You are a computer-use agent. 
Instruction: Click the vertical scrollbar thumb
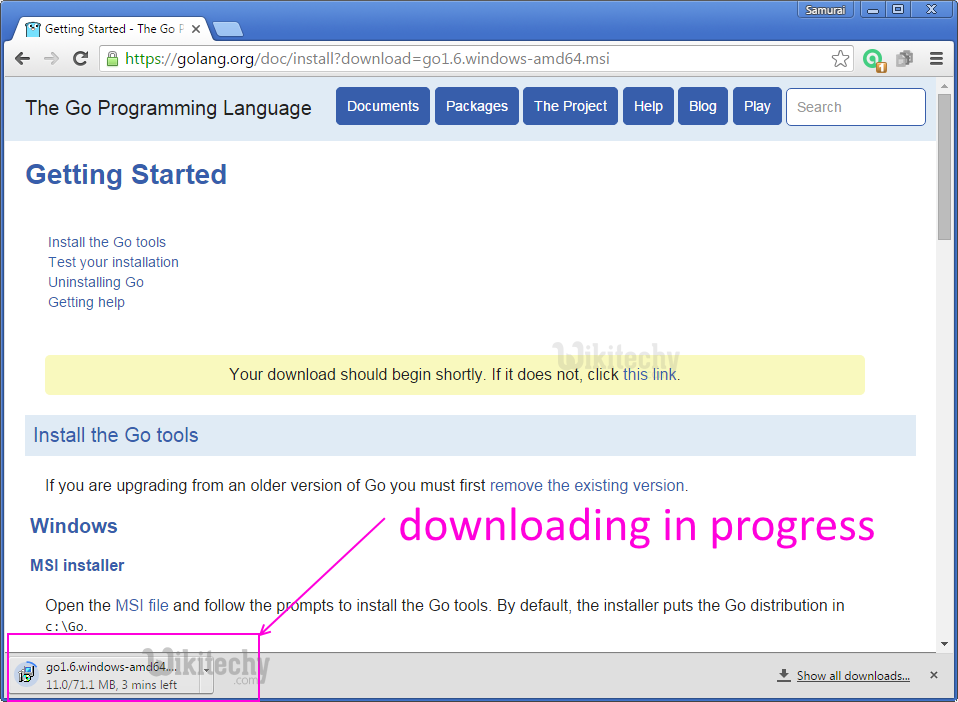click(x=943, y=165)
